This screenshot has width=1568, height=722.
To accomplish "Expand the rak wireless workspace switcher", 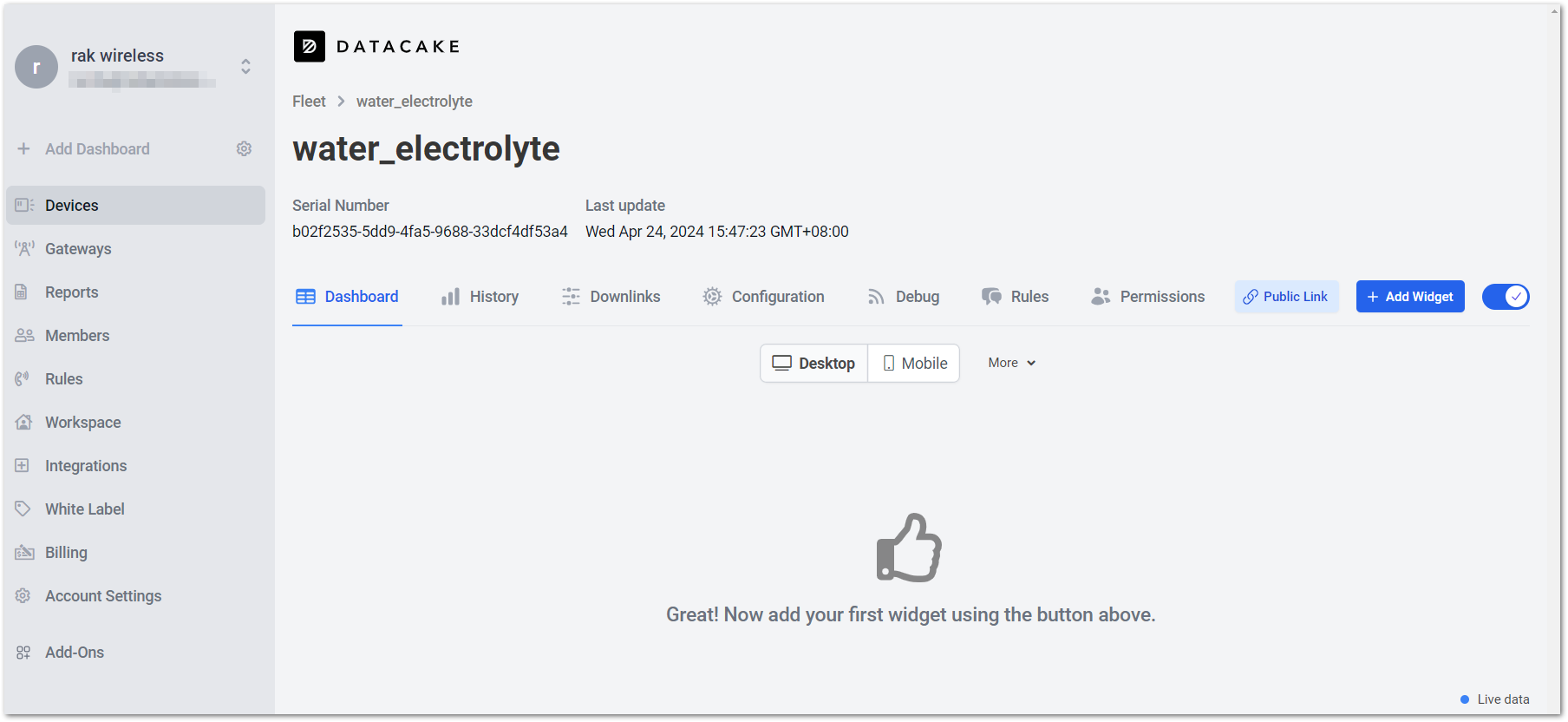I will 245,67.
